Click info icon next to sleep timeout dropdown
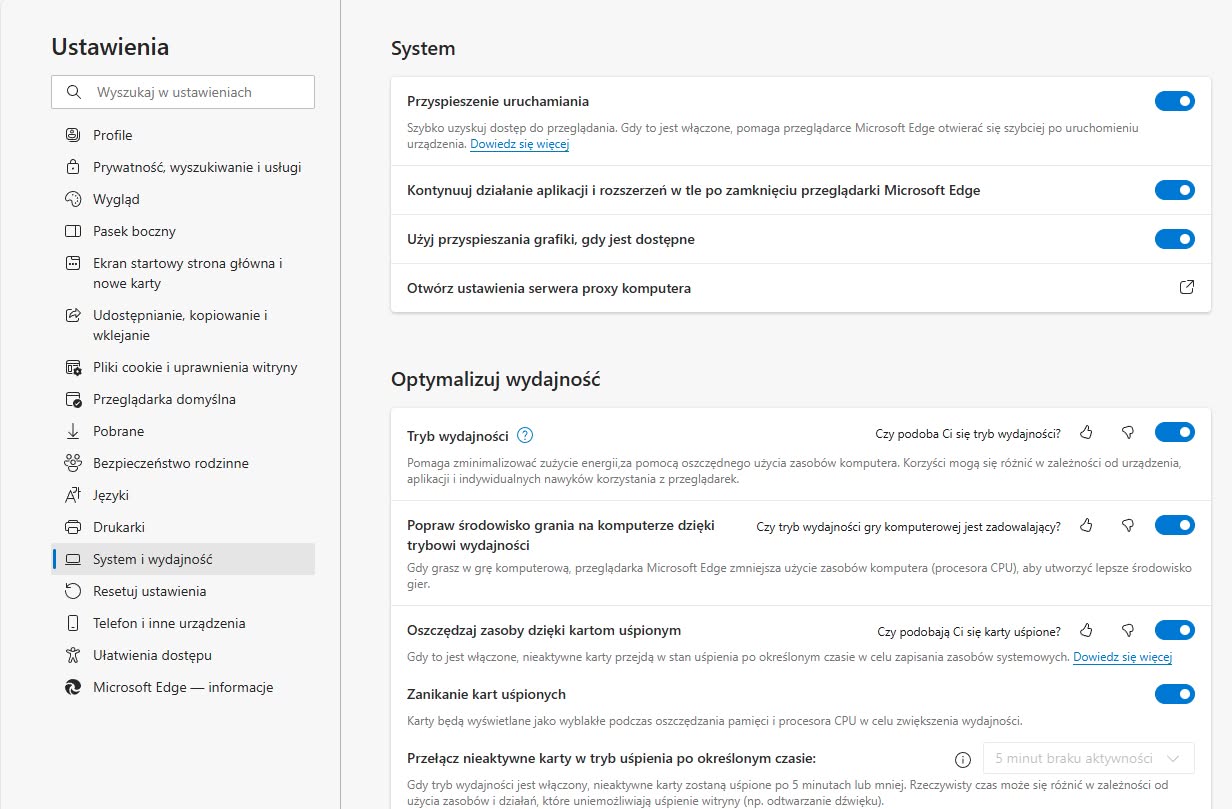The image size is (1232, 809). 963,759
